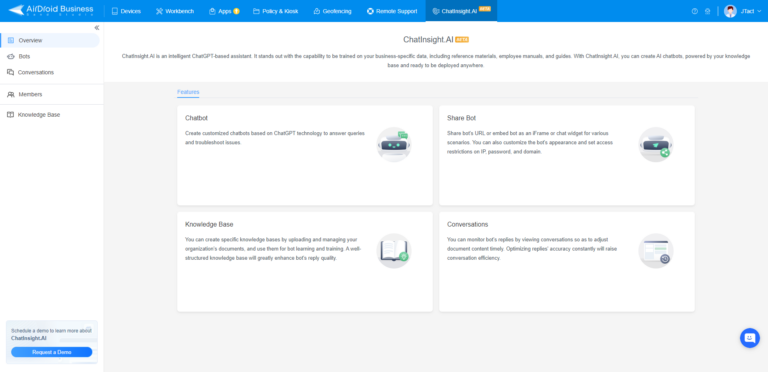Expand the JTact account dropdown arrow

pos(759,11)
